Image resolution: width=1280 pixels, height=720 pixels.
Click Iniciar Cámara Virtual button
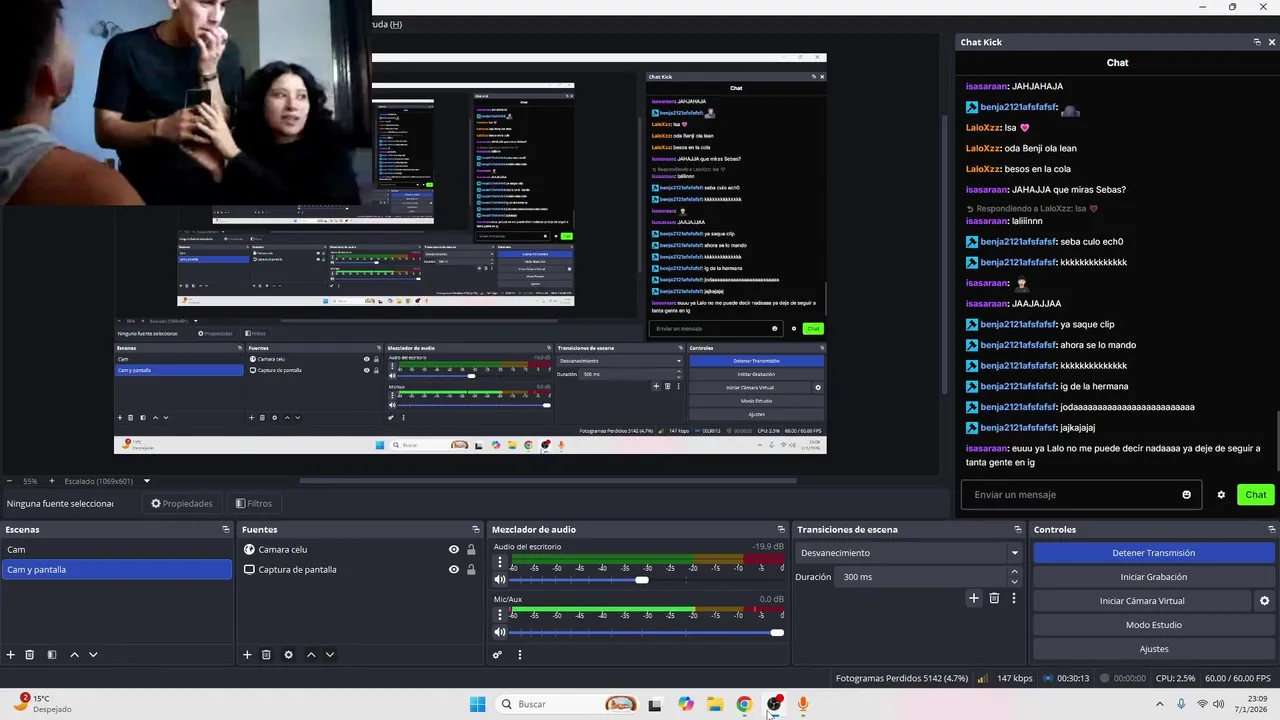(x=1142, y=601)
